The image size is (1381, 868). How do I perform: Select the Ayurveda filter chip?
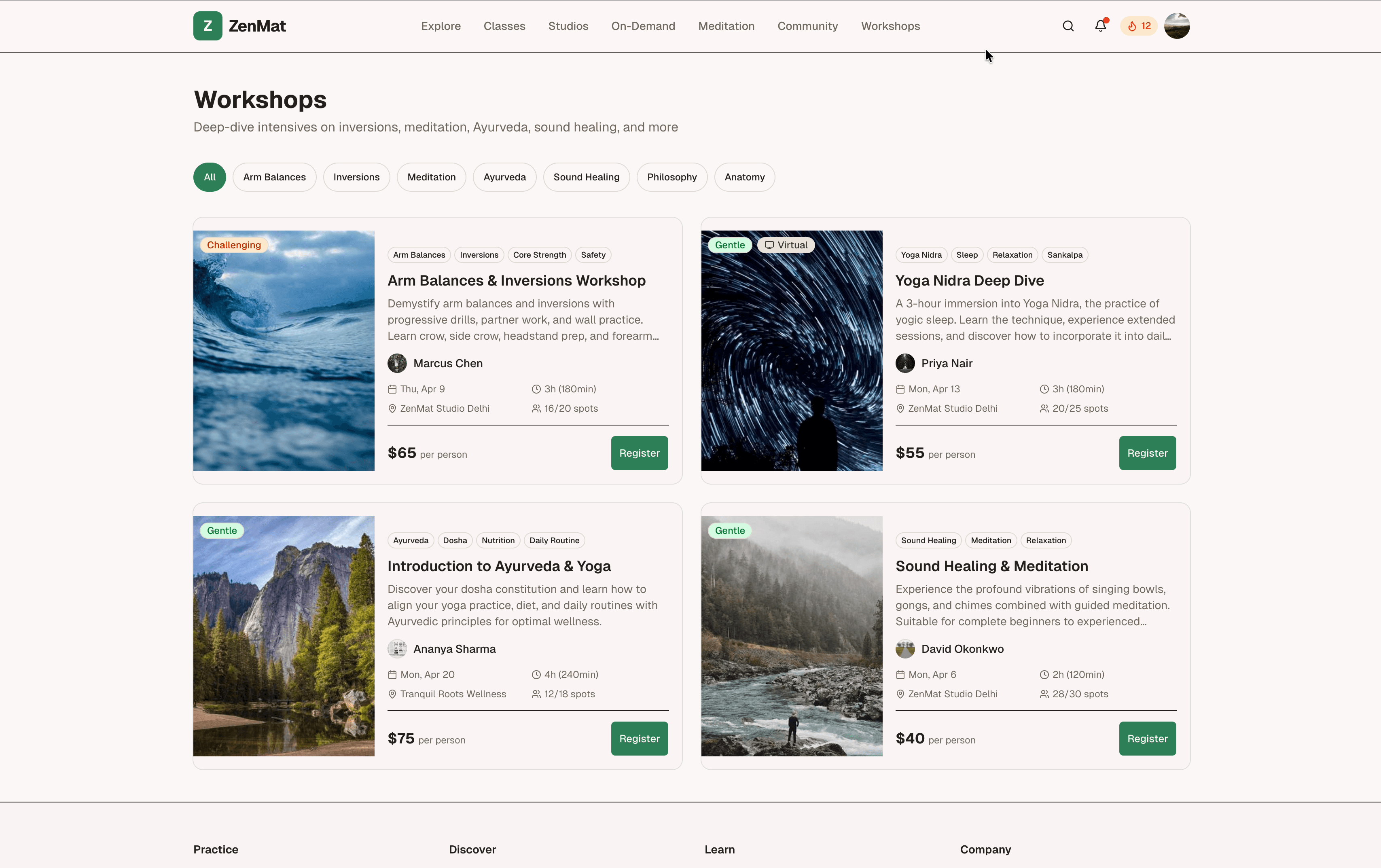(504, 177)
